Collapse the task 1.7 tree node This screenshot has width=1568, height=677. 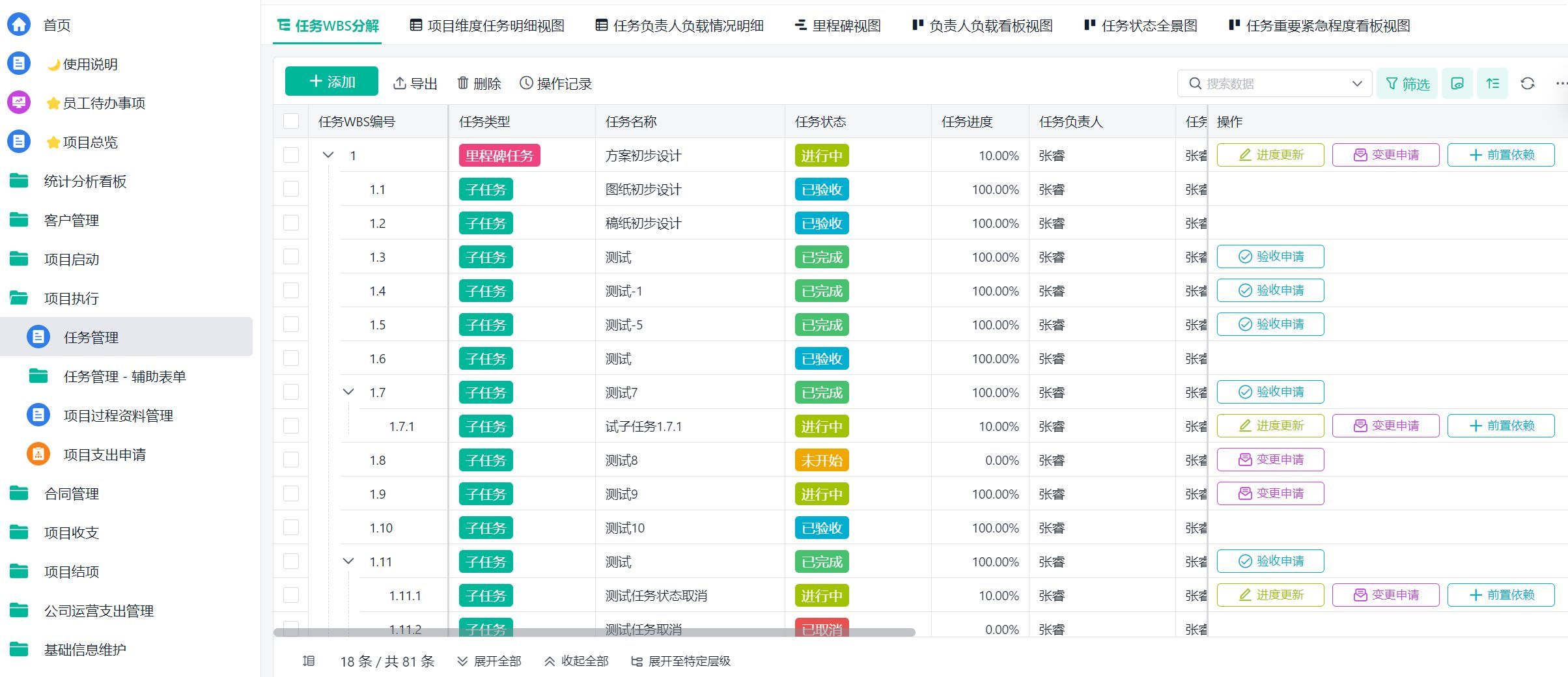coord(348,393)
